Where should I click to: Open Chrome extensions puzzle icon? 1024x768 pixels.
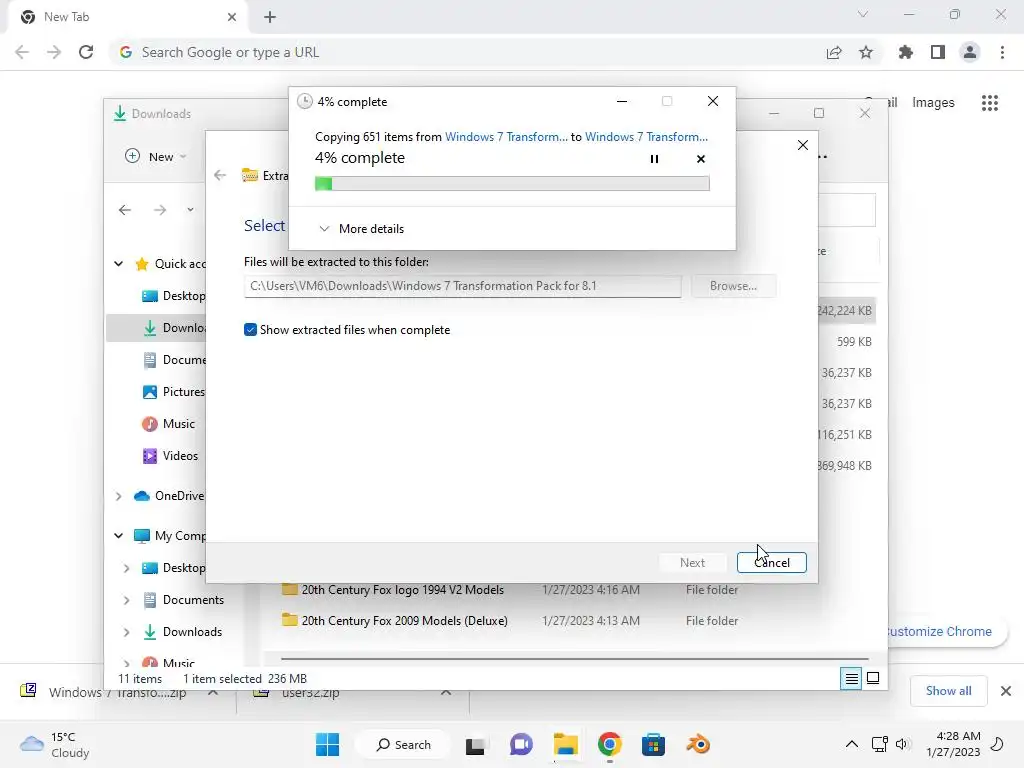click(x=906, y=52)
